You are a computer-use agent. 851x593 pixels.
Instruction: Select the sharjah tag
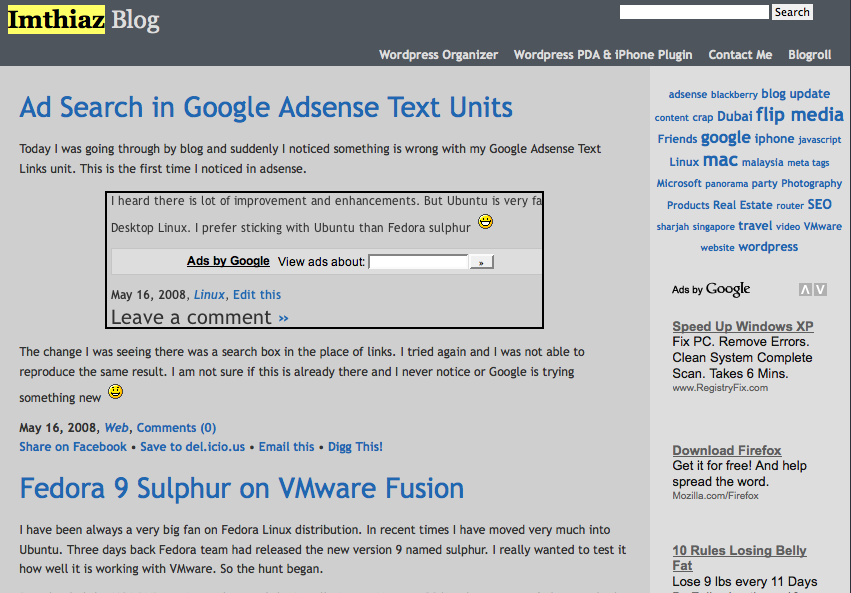point(672,227)
